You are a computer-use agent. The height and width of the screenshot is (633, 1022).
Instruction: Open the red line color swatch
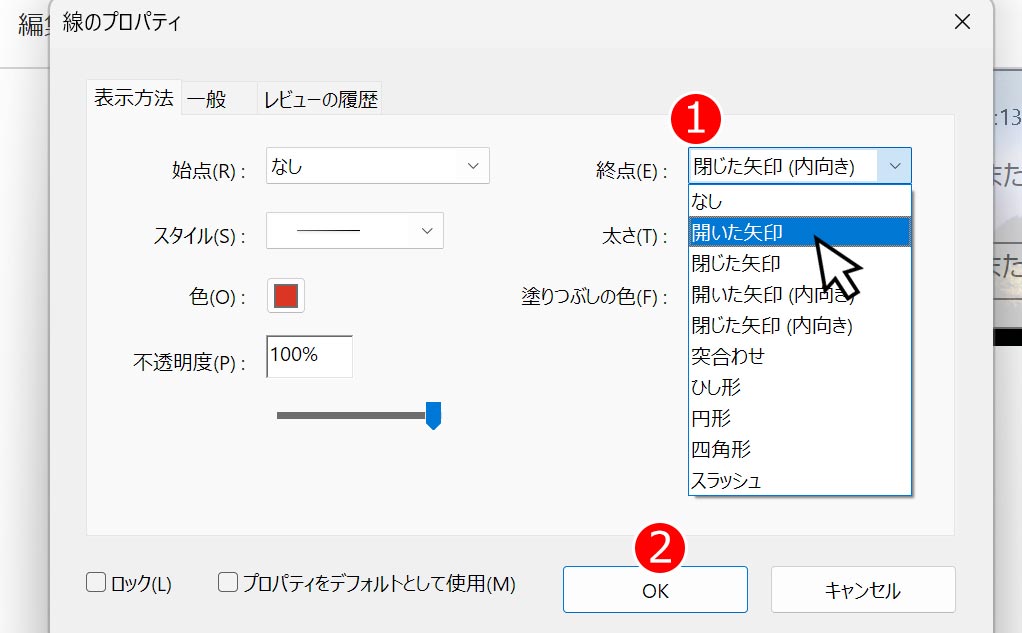tap(285, 296)
